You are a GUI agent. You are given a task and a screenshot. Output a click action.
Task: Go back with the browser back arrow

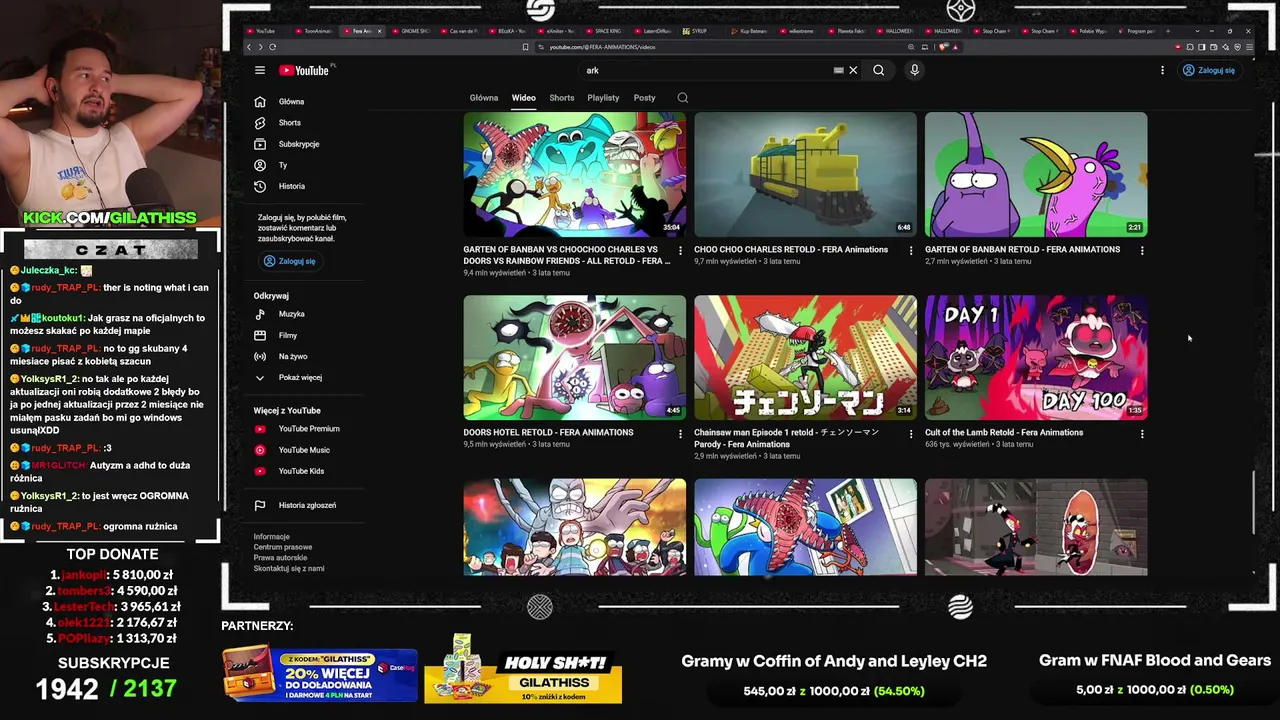click(x=250, y=47)
